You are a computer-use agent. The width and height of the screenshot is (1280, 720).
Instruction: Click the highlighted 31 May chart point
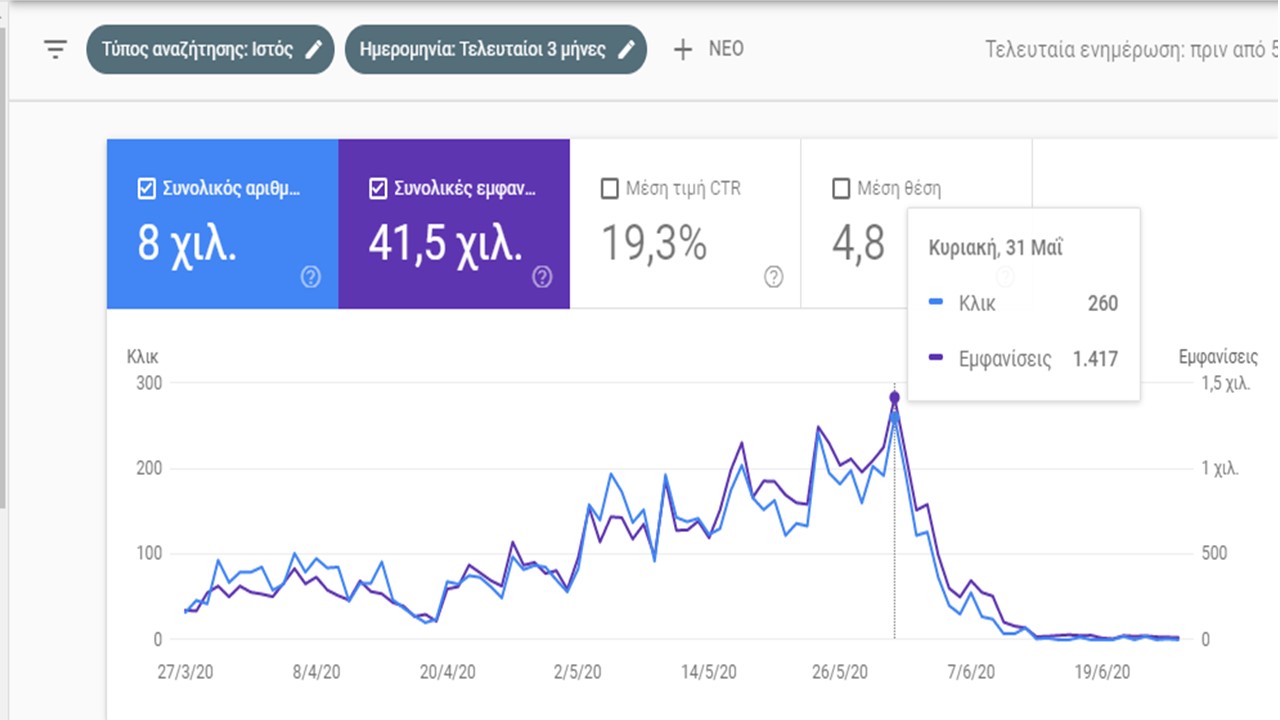[894, 398]
